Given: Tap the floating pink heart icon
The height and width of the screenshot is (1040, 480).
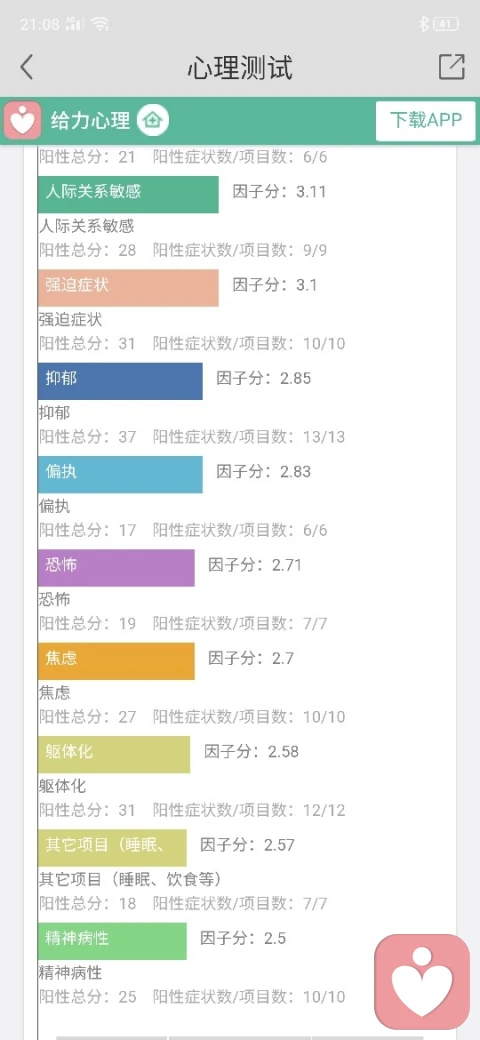Looking at the screenshot, I should point(422,982).
